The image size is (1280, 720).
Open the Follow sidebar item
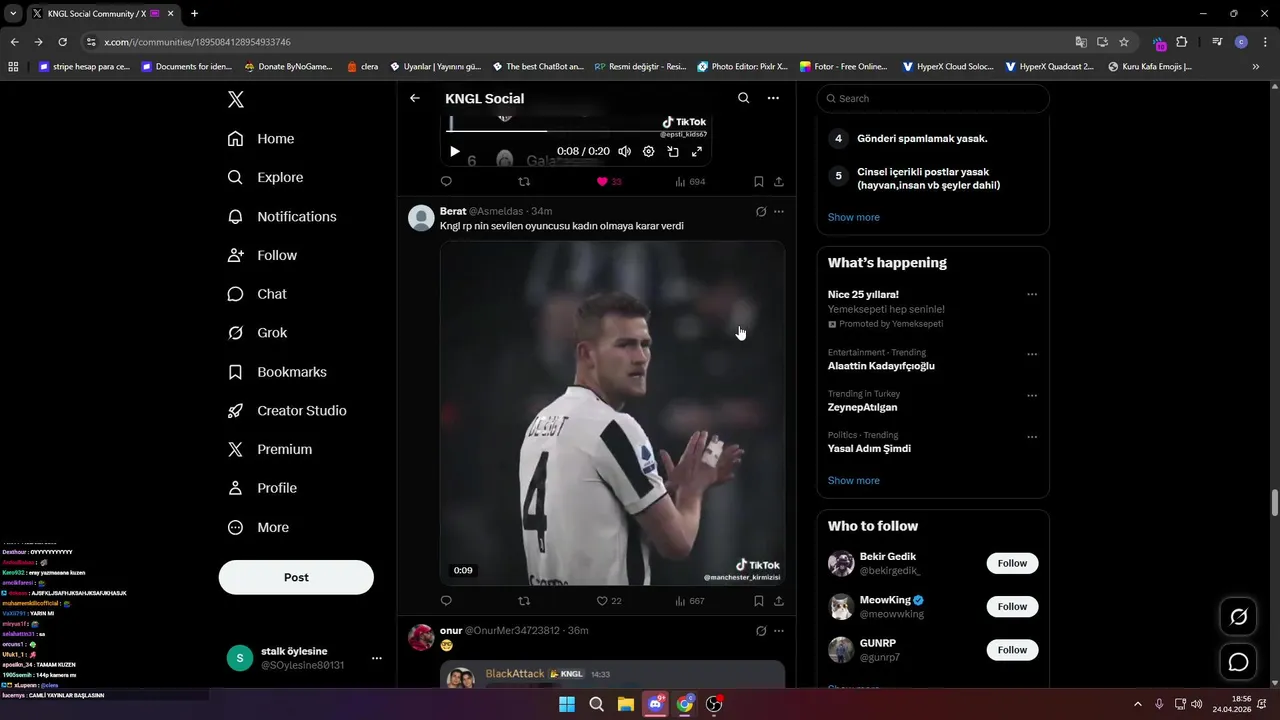pos(262,255)
